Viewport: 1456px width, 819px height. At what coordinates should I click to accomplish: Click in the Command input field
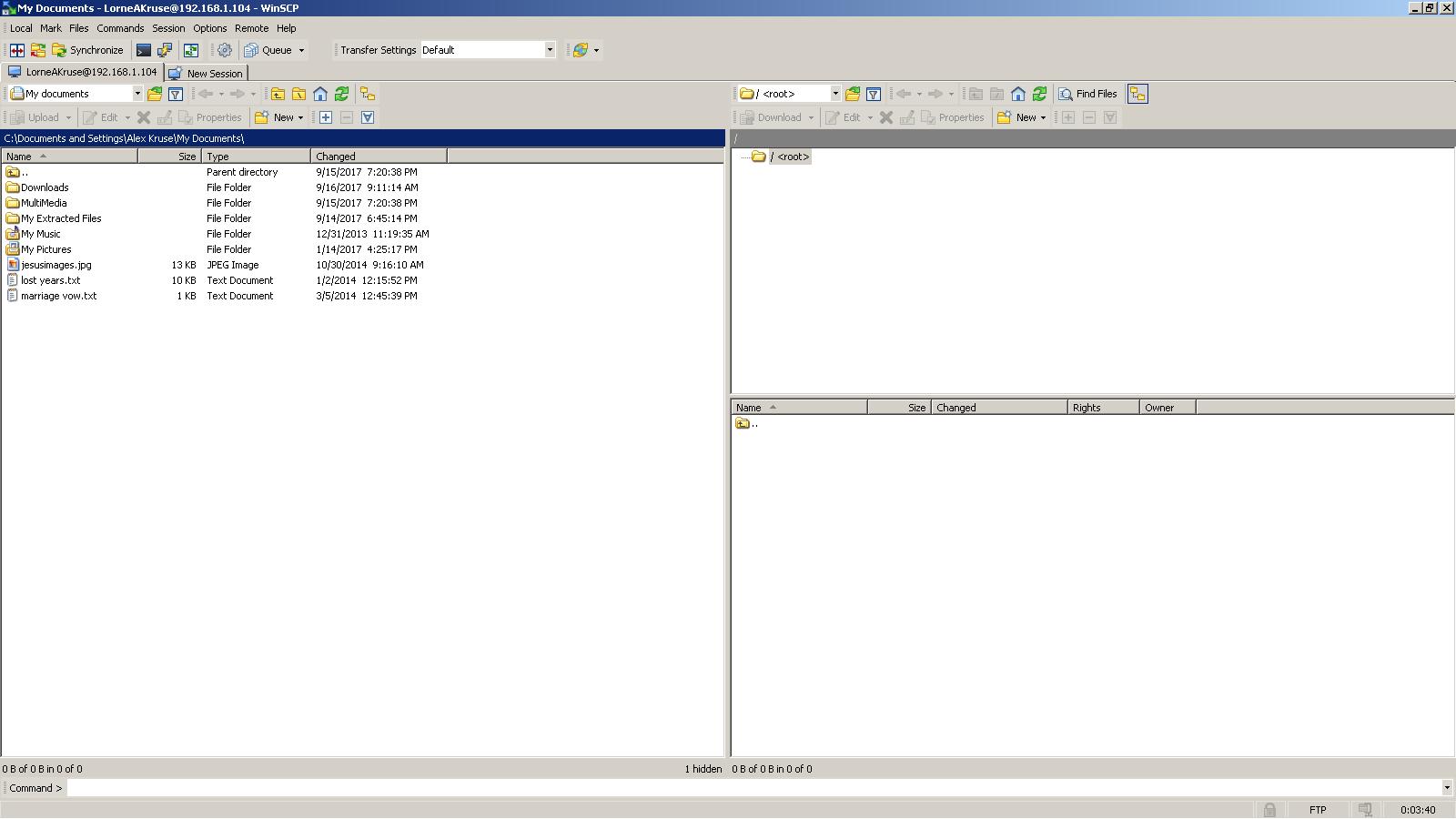click(755, 788)
